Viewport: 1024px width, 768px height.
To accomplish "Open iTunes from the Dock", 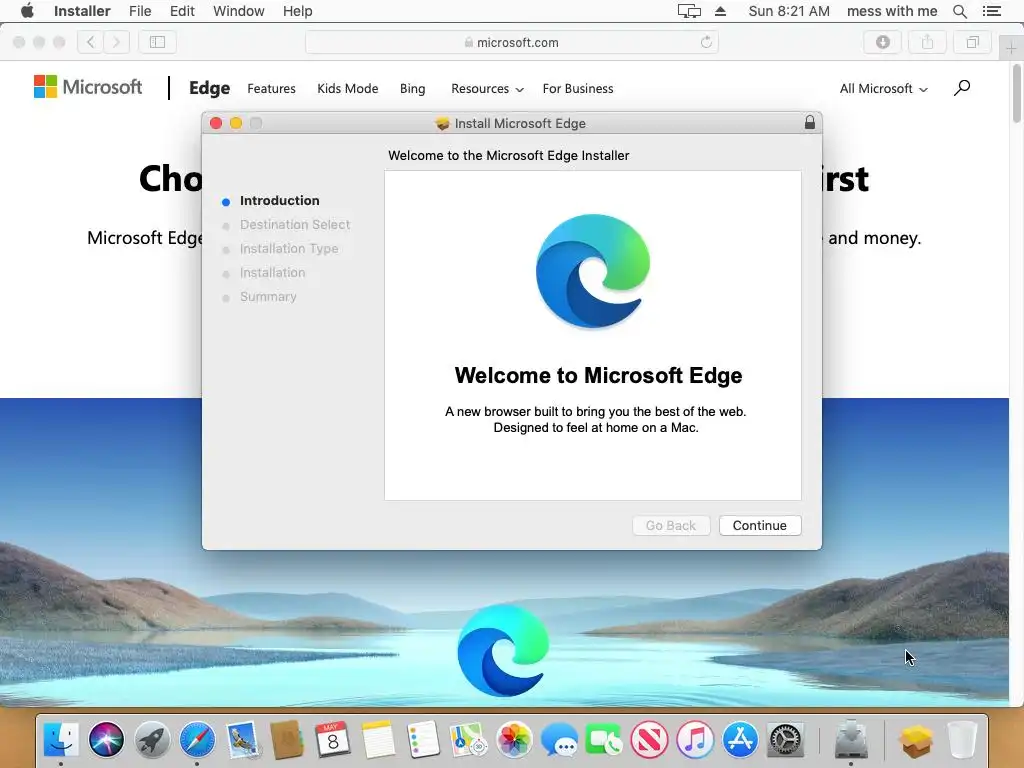I will 695,740.
